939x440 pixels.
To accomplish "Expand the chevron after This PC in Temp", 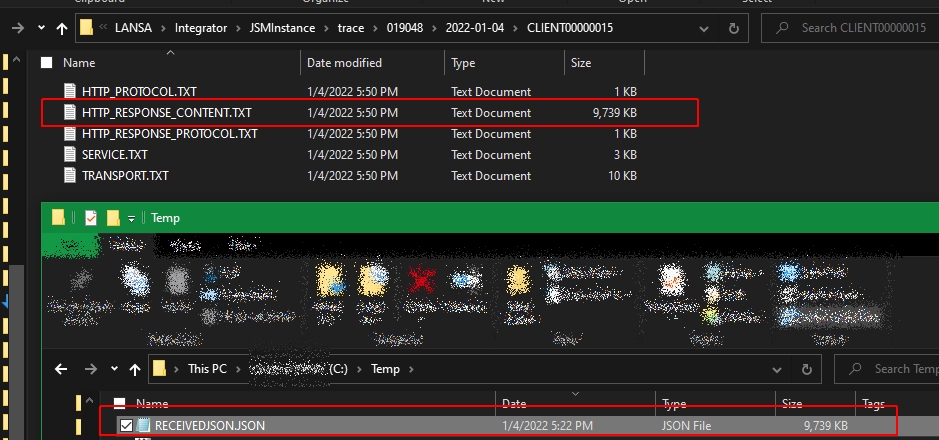I will point(237,369).
